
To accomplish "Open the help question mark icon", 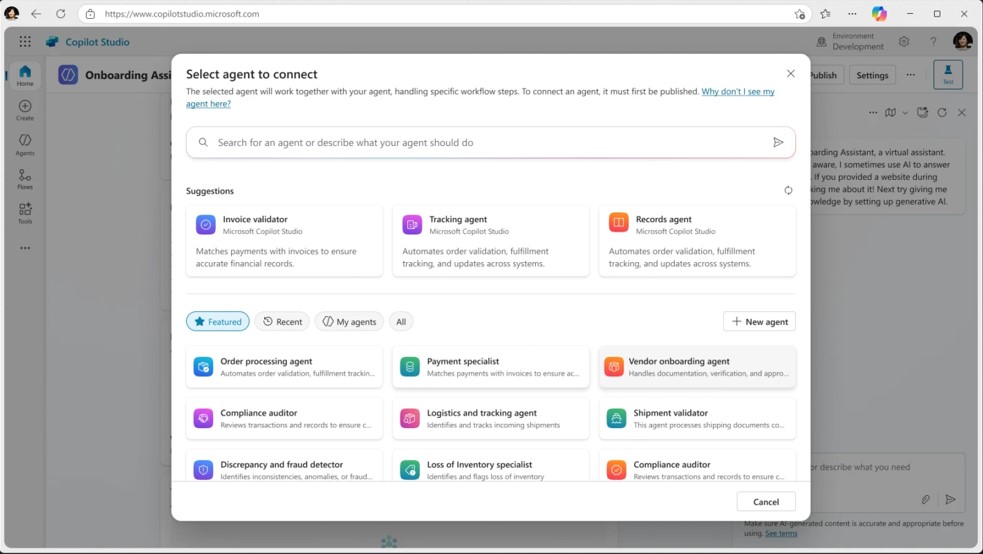I will (x=933, y=41).
